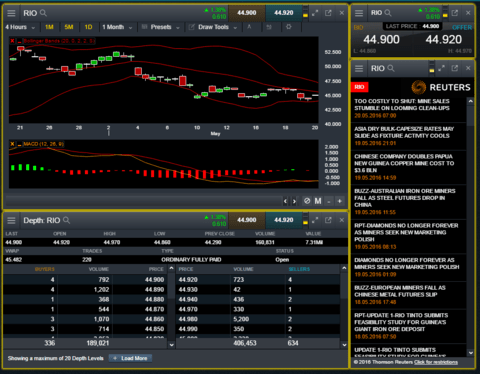Remove the MACD study
Viewport: 480px width, 374px height.
click(x=12, y=144)
